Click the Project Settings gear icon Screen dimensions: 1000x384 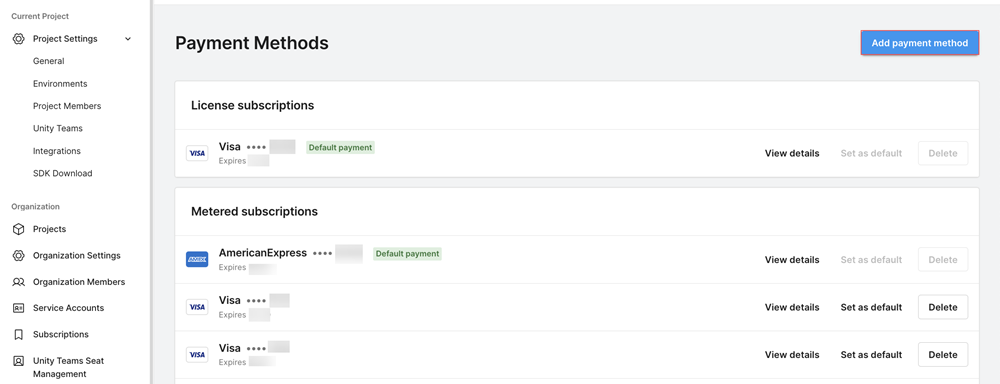point(18,39)
